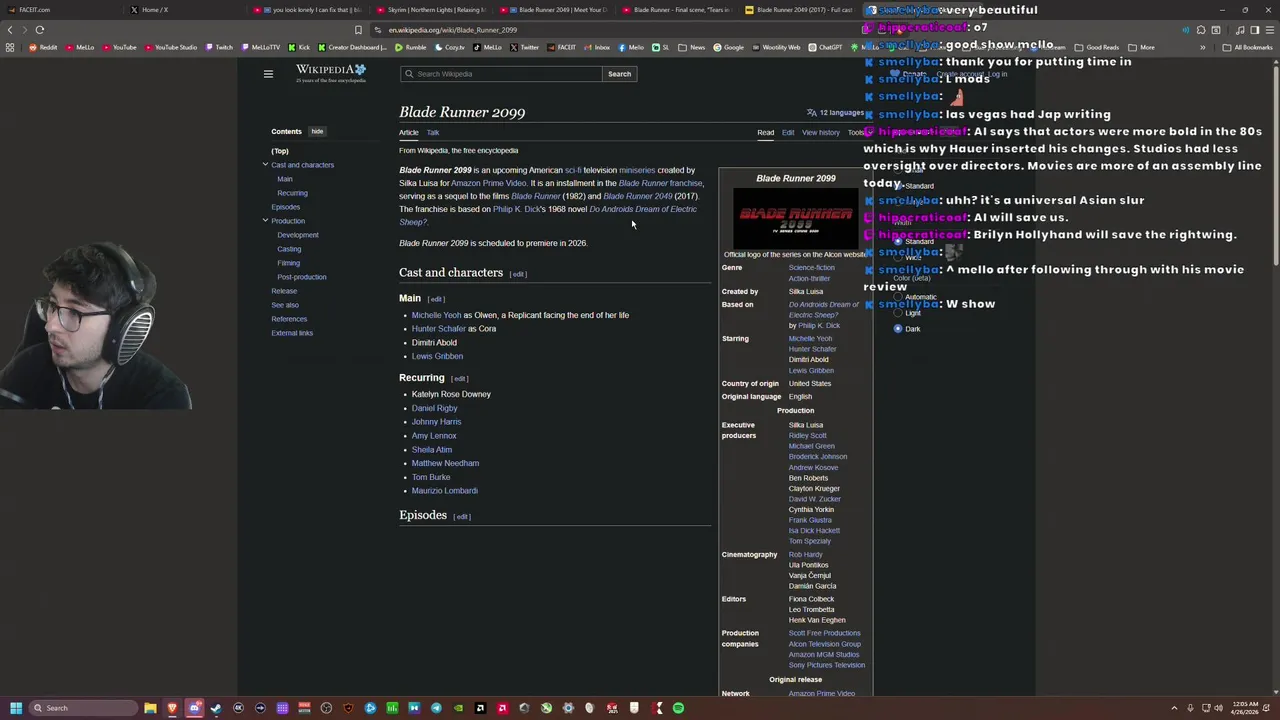Bookmark this page using the address bar icon
The width and height of the screenshot is (1280, 720).
tap(358, 30)
